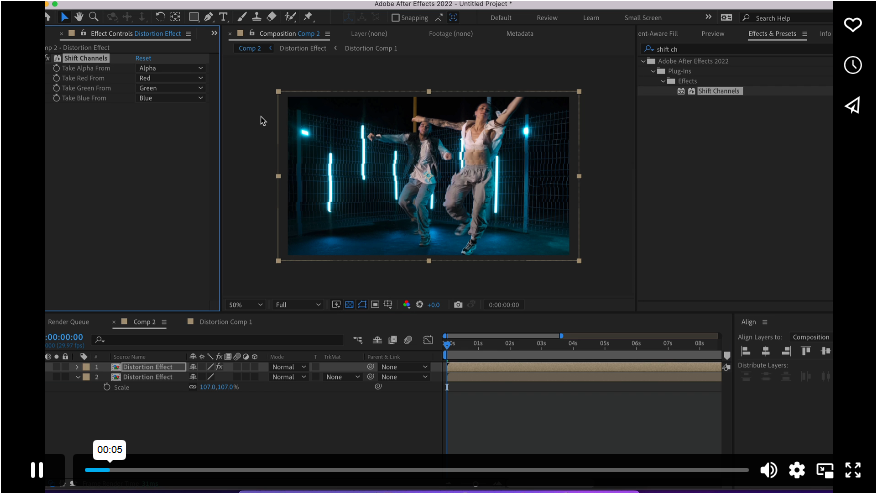Toggle stopwatch for Take Blue From
The image size is (877, 494).
pyautogui.click(x=56, y=98)
